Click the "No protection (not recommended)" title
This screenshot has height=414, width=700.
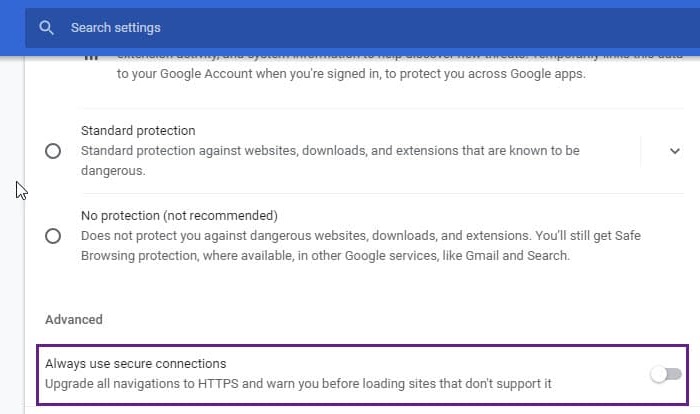pos(179,216)
